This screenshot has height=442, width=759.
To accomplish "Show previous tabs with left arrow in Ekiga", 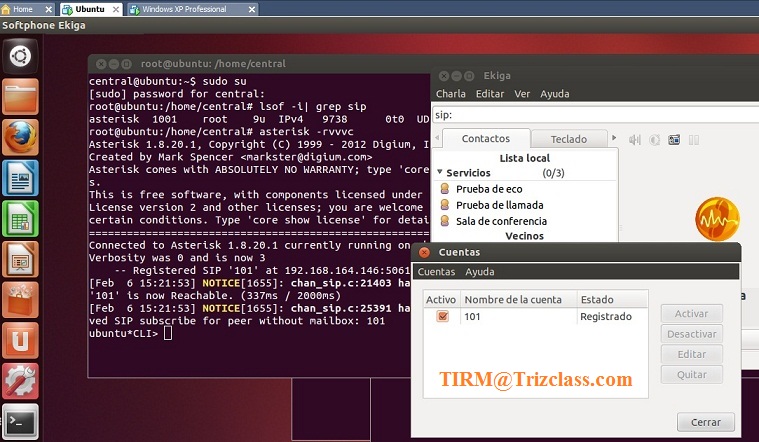I will [x=437, y=138].
